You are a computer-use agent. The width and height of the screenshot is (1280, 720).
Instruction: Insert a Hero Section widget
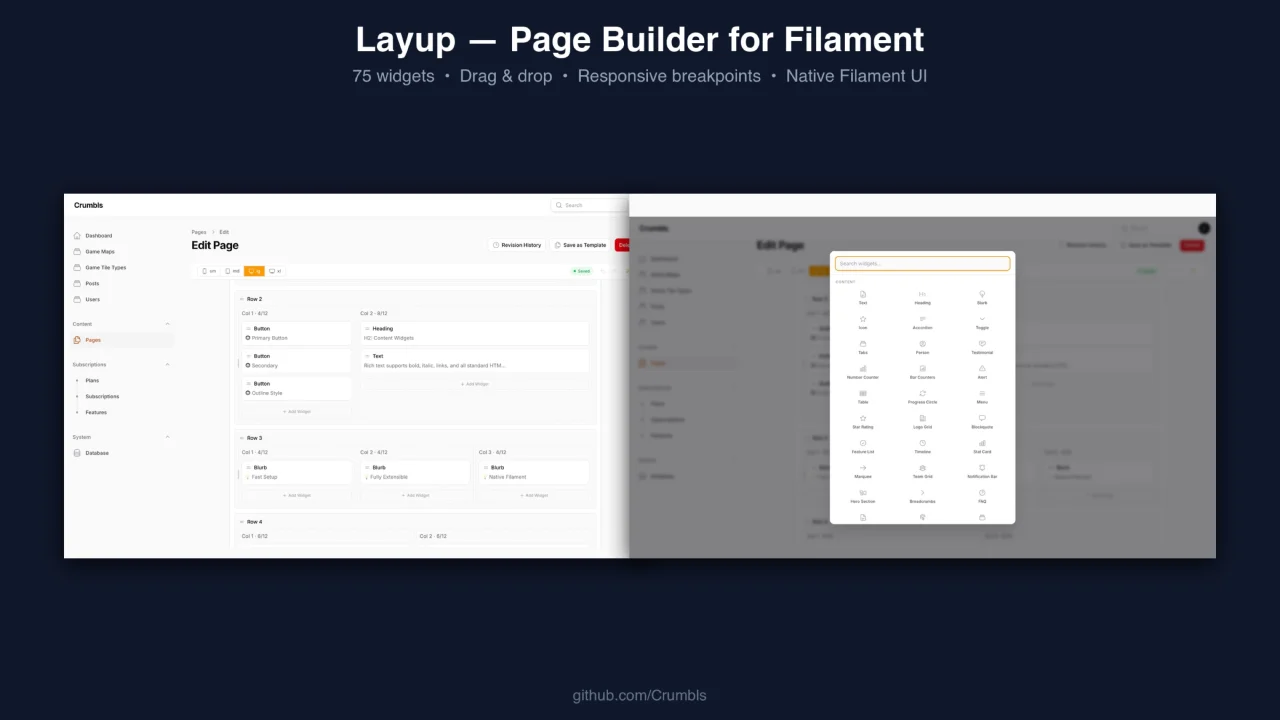[863, 497]
